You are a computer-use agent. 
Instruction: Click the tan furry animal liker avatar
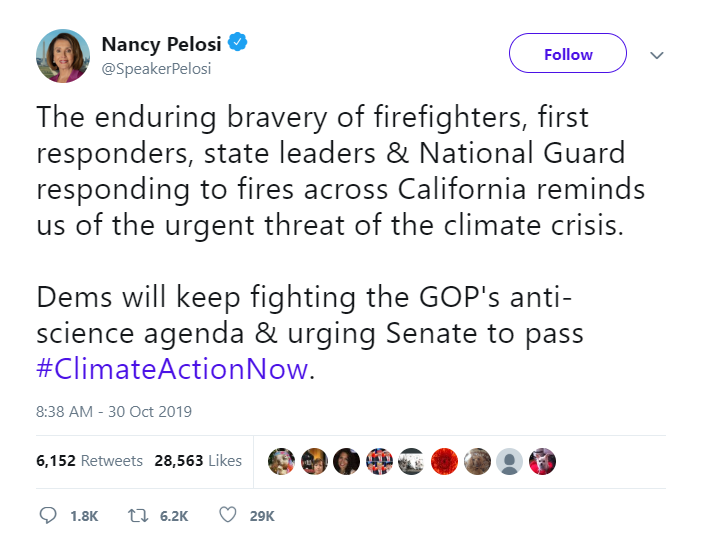[x=477, y=461]
